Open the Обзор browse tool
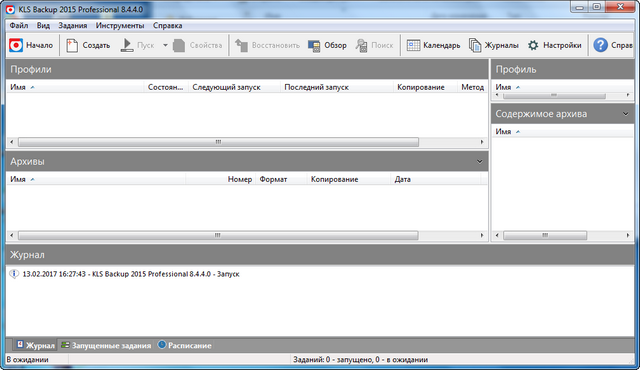640x370 pixels. 327,45
